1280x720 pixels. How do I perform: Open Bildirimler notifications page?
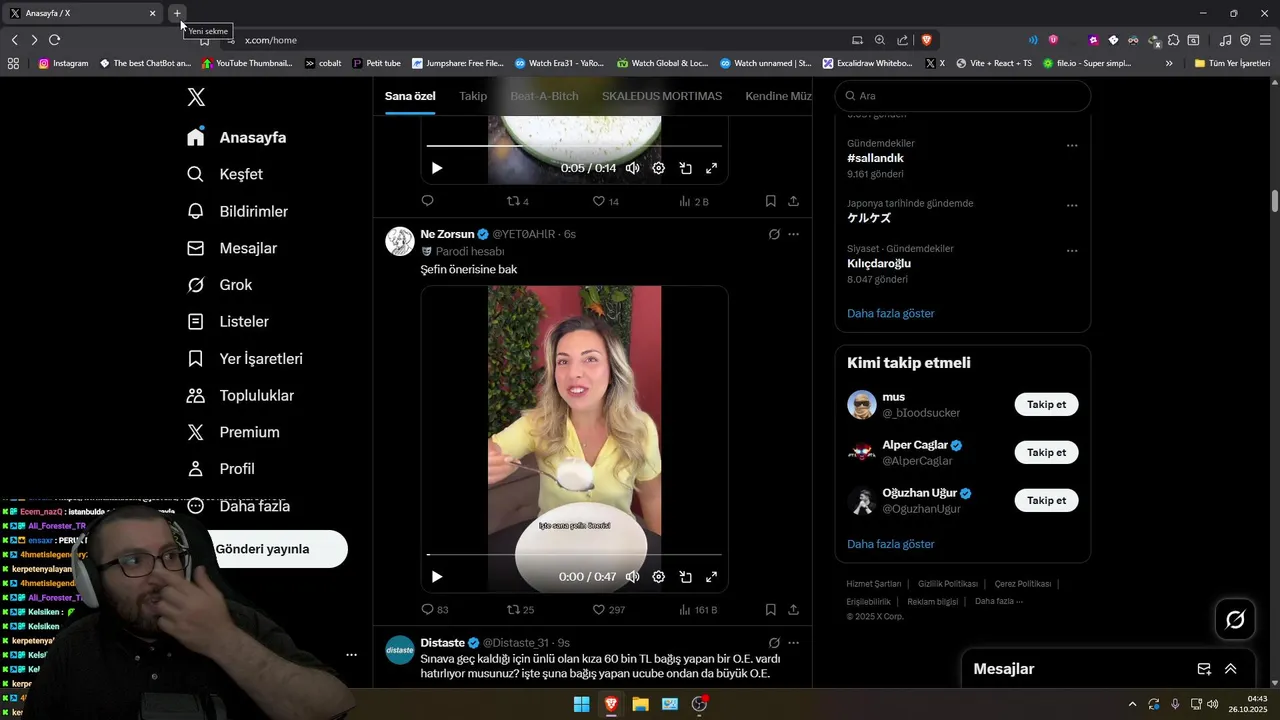pyautogui.click(x=238, y=211)
